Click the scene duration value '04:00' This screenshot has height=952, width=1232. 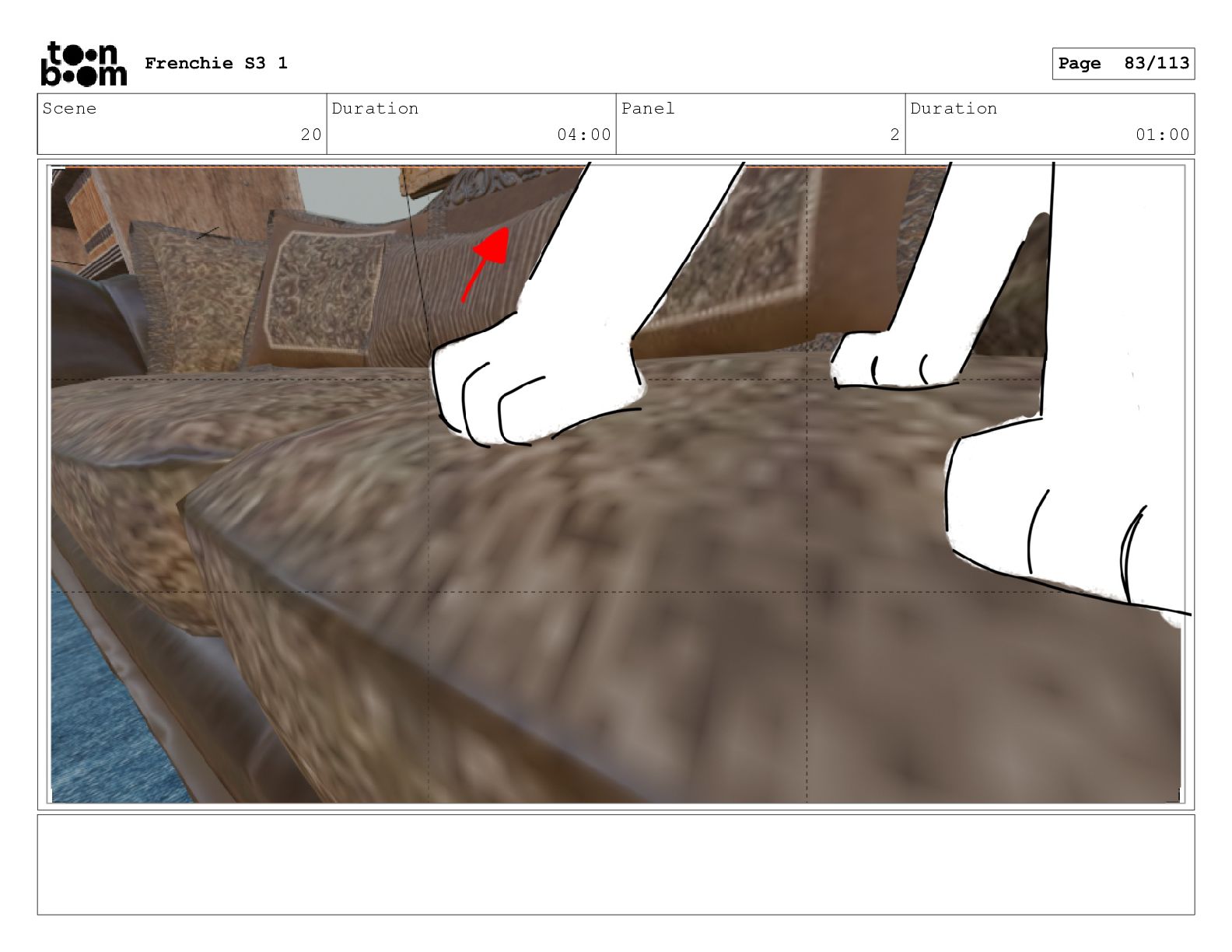tap(584, 135)
